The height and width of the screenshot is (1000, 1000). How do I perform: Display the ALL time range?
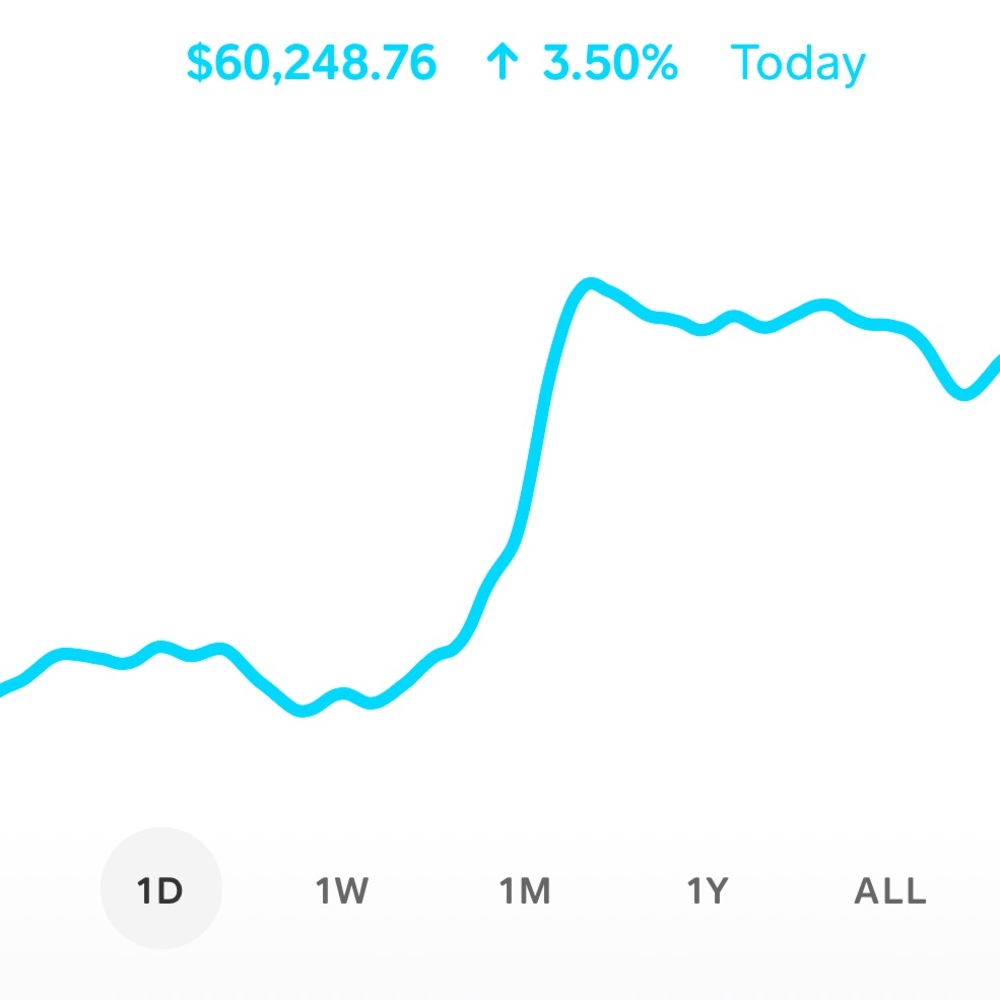click(x=890, y=889)
